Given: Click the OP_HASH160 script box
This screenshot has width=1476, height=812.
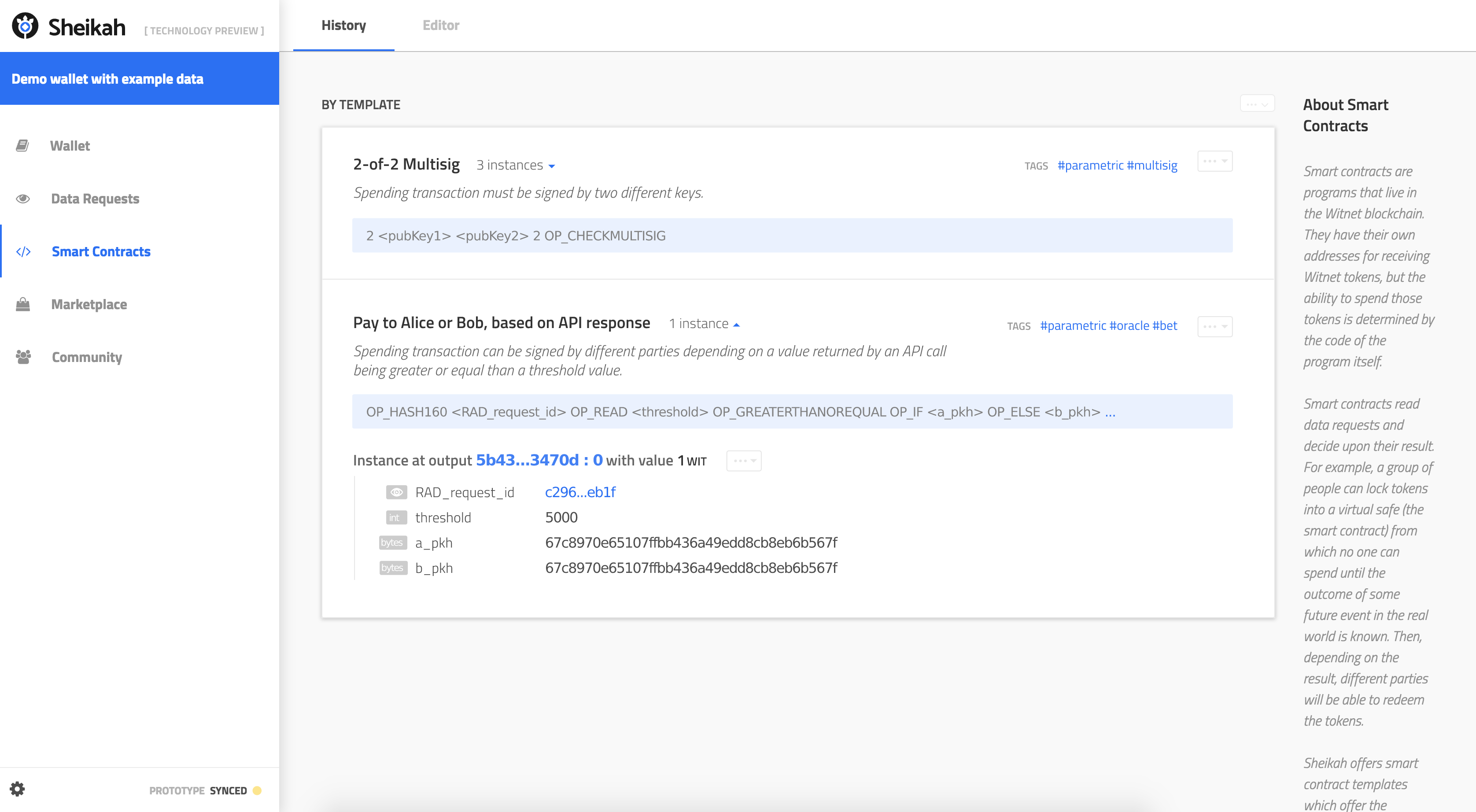Looking at the screenshot, I should click(x=792, y=411).
